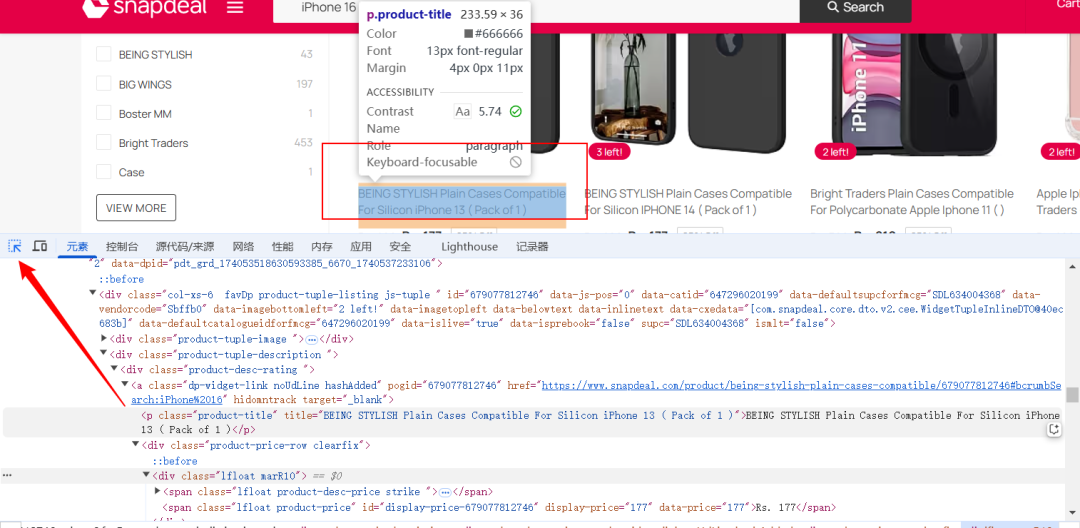Open the 安全 (Security) tab
Viewport: 1080px width, 528px height.
click(x=400, y=246)
